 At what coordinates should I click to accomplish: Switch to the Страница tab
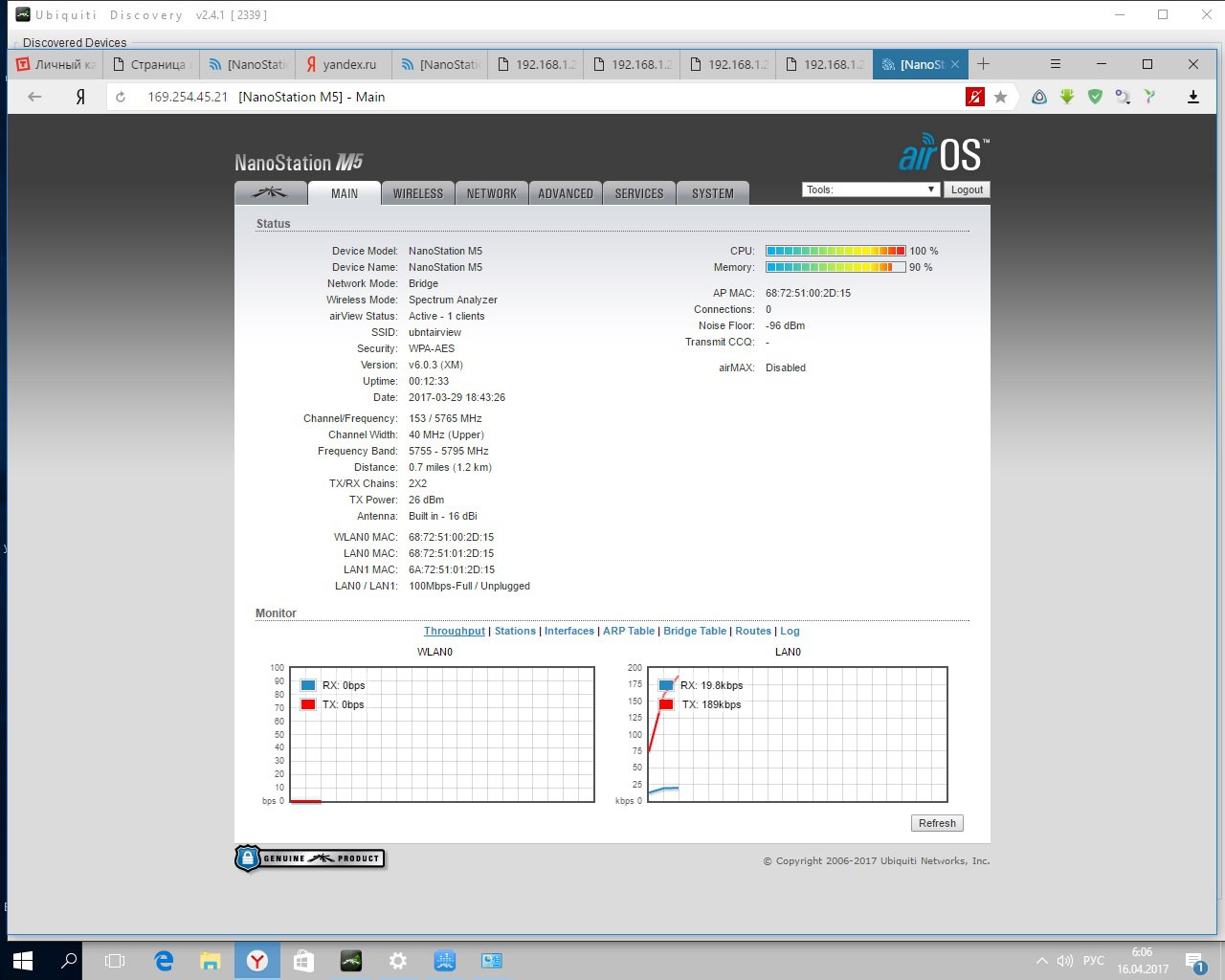(150, 64)
